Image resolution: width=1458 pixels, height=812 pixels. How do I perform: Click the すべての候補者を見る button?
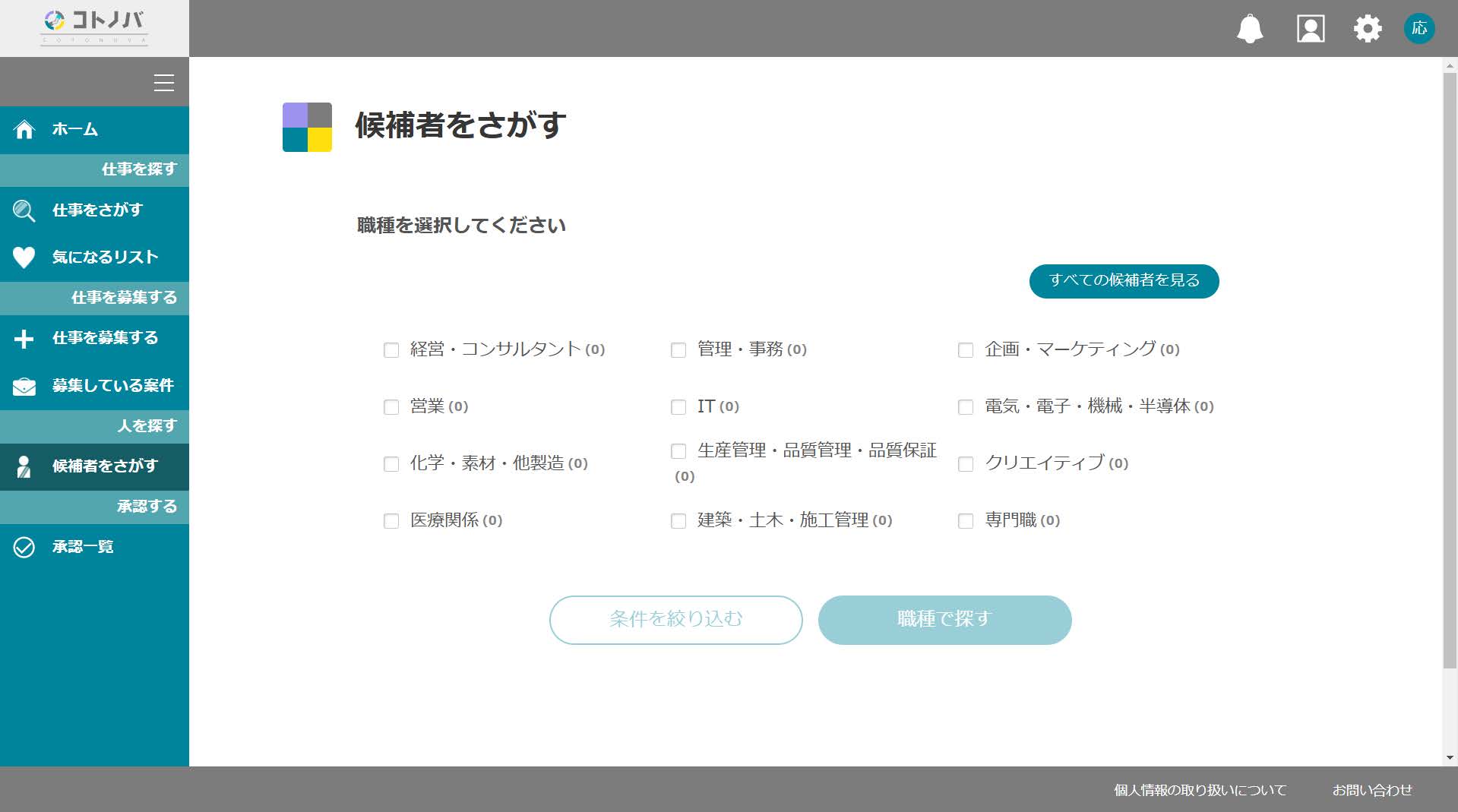point(1124,281)
